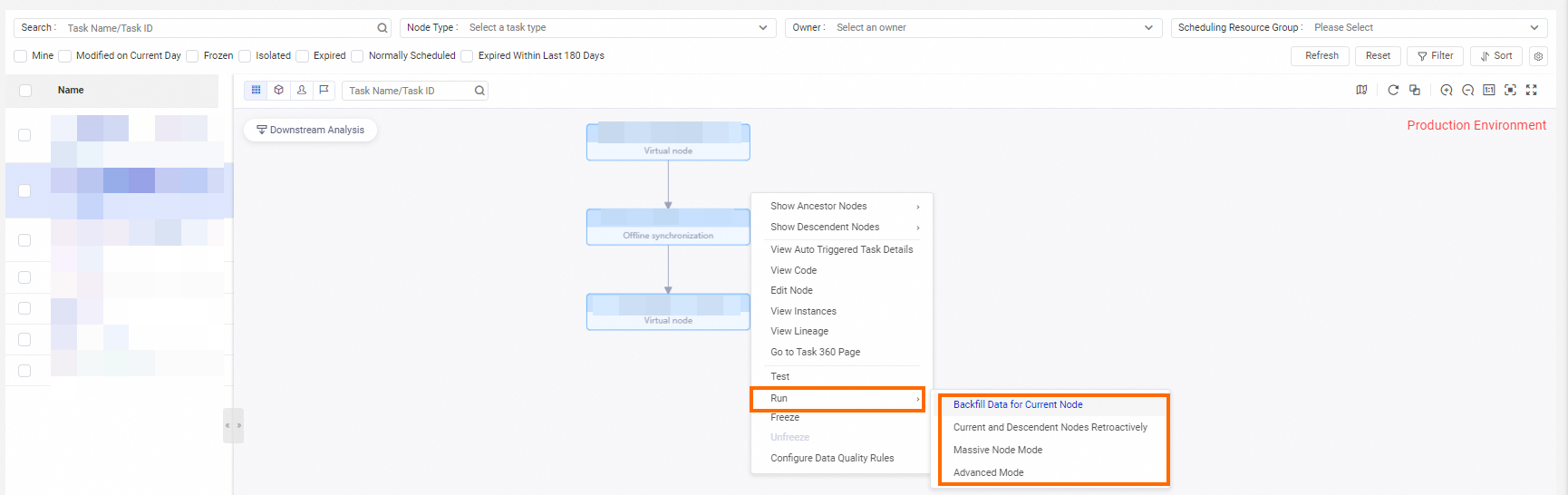Tick the checkbox of the highlighted task row
The width and height of the screenshot is (1568, 495).
coord(24,191)
